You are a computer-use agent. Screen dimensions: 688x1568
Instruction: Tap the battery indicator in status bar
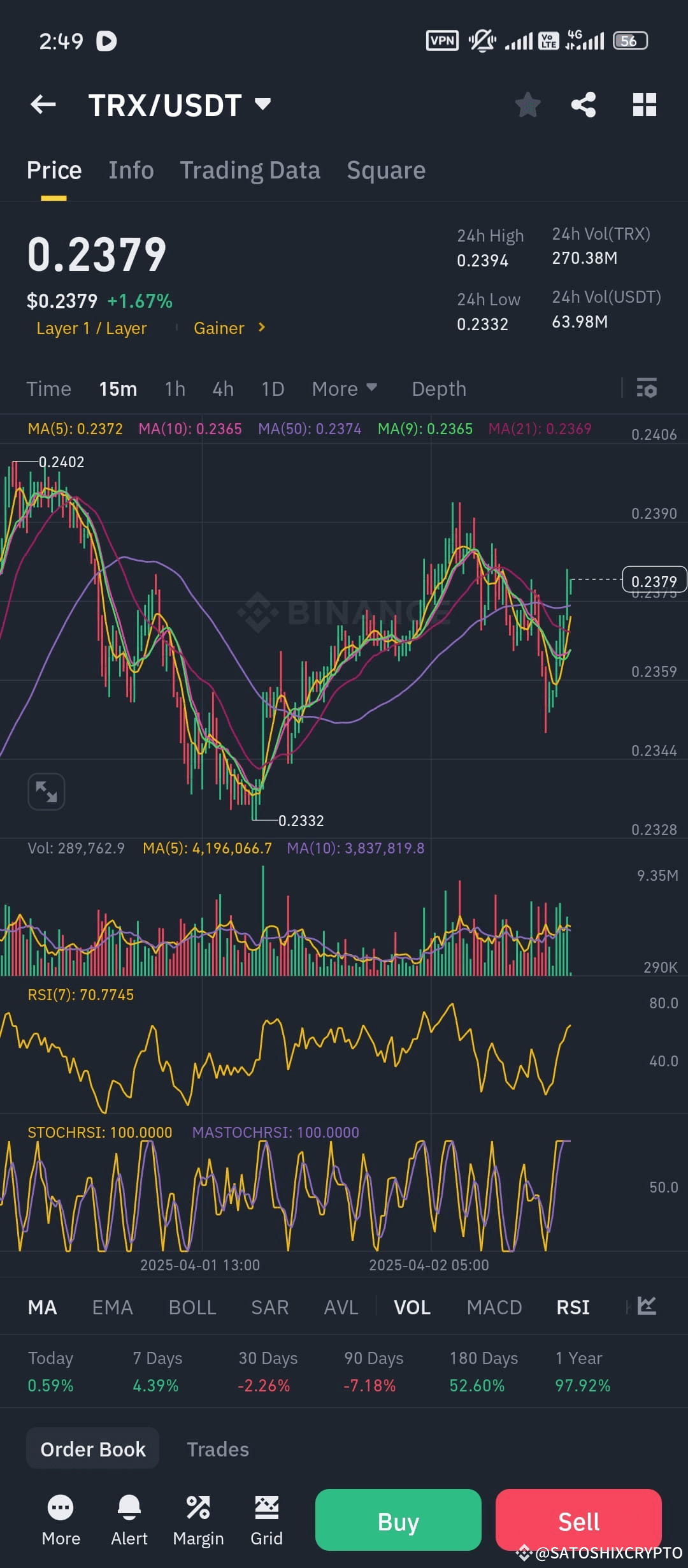(630, 41)
